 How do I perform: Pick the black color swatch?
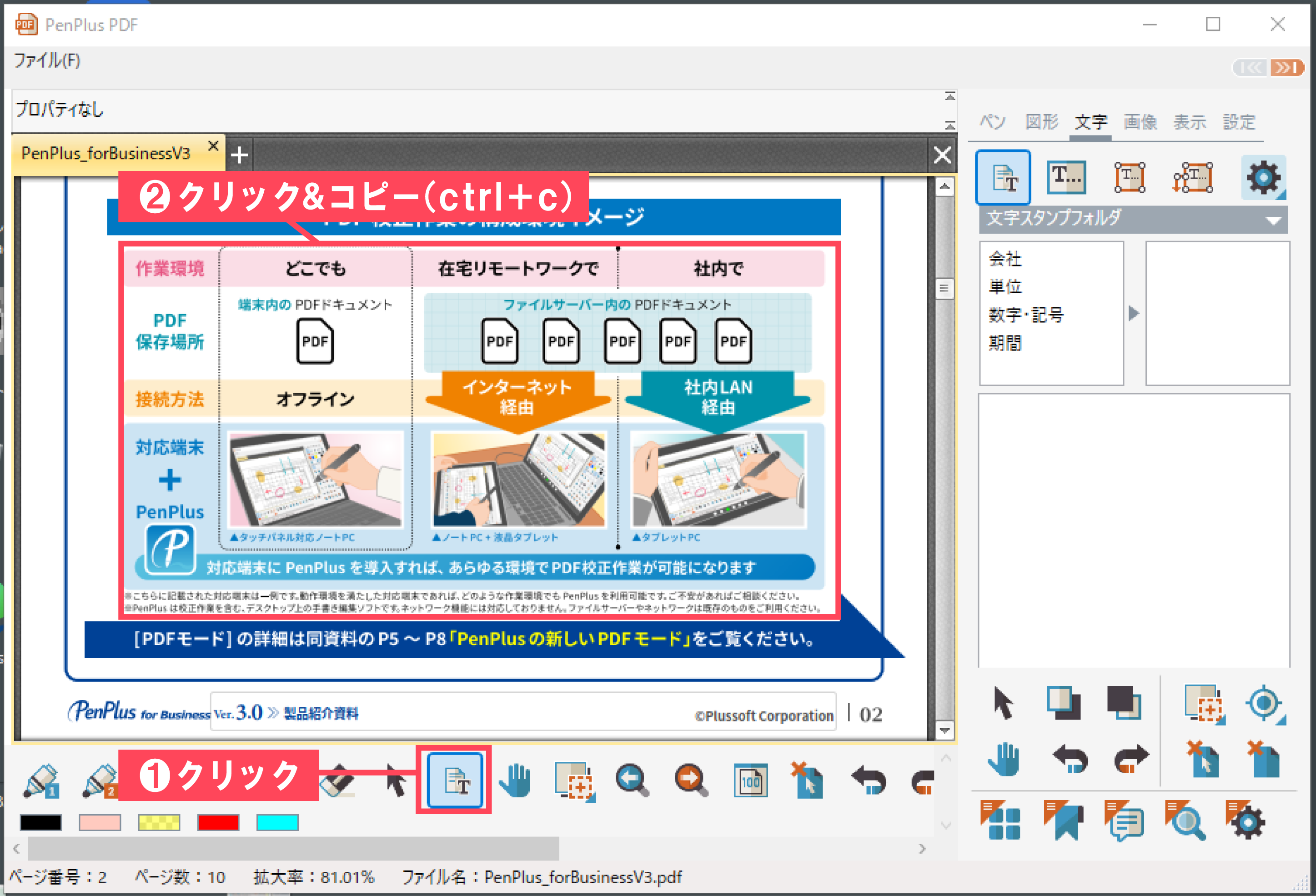point(41,822)
